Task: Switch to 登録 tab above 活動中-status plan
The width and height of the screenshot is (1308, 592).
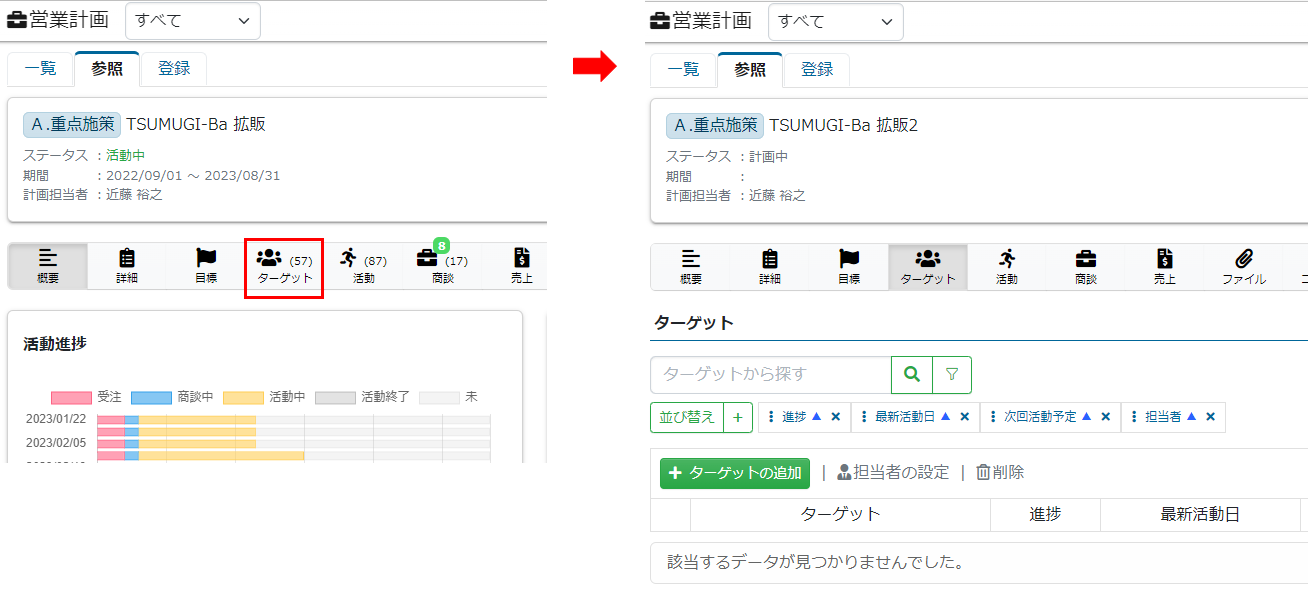Action: pyautogui.click(x=174, y=69)
